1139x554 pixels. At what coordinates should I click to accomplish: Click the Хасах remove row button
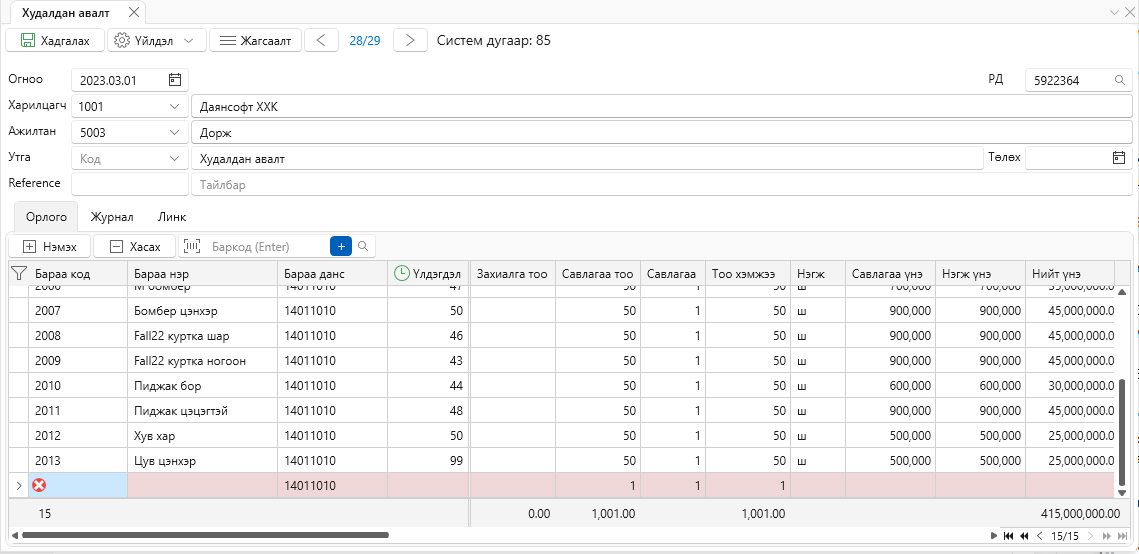click(x=135, y=247)
